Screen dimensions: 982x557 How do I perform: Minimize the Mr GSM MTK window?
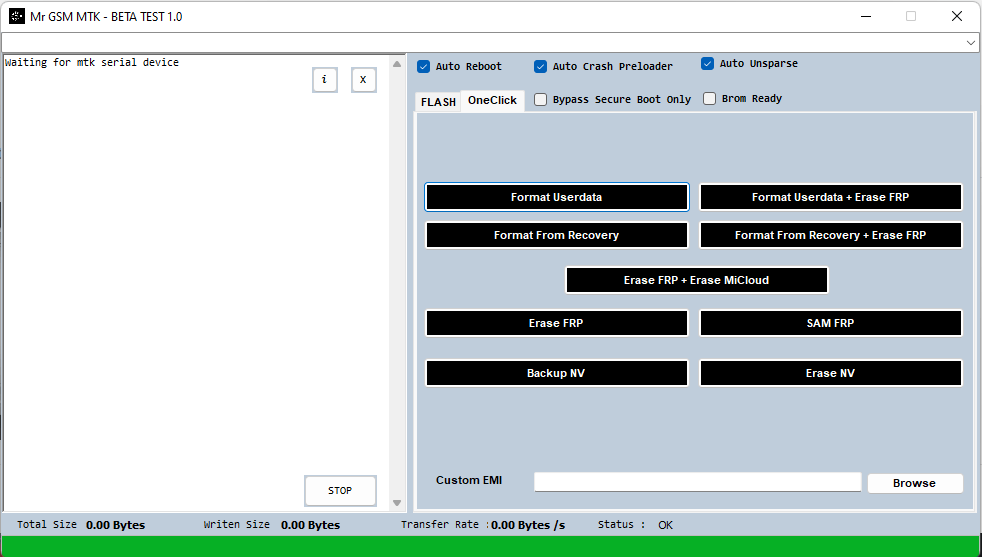point(866,16)
